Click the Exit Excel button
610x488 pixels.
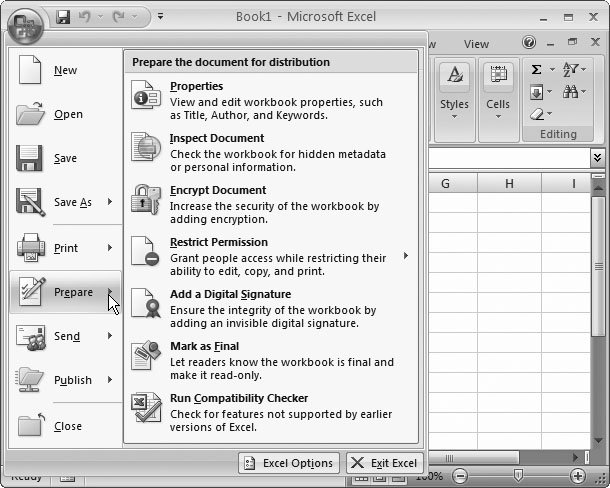tap(385, 463)
